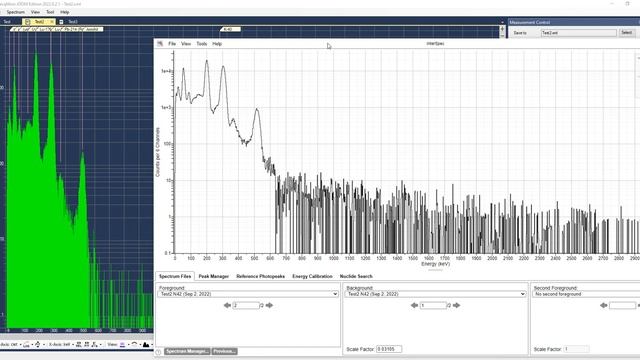Switch to the first Test document tab
Screen dimensions: 640x360
click(x=7, y=22)
